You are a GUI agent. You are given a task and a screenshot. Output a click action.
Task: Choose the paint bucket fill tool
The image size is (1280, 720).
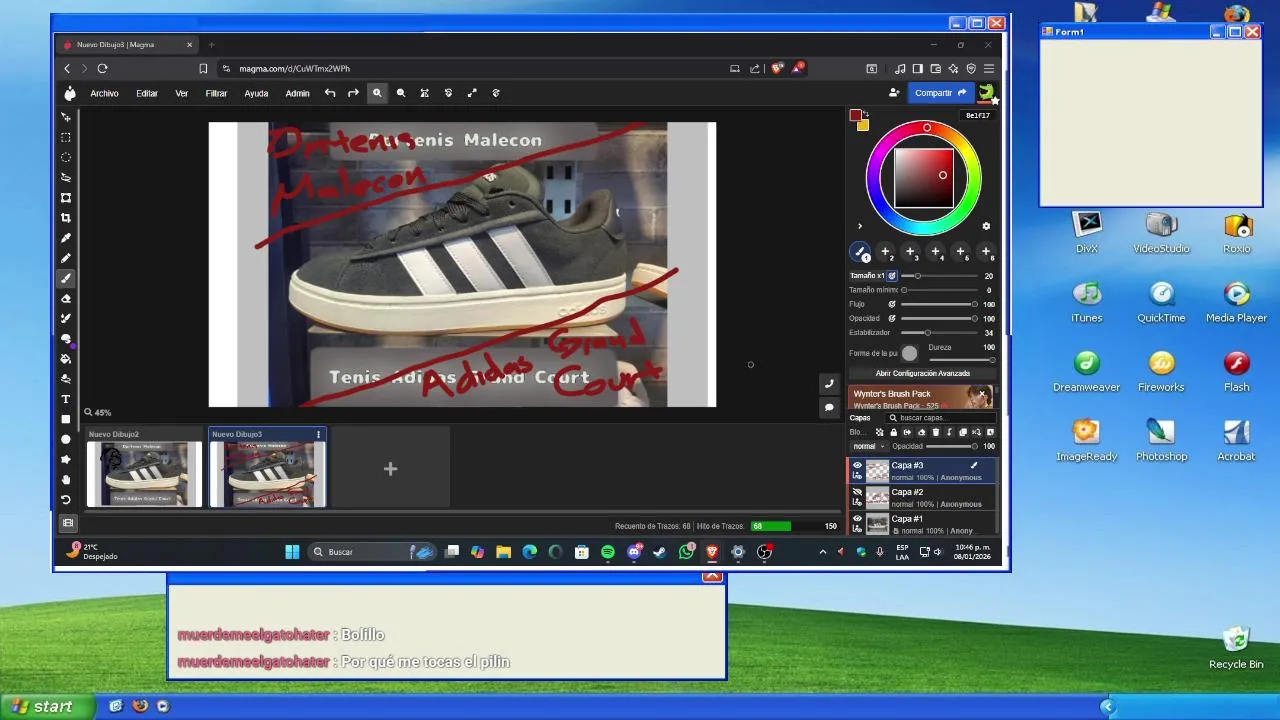tap(66, 359)
